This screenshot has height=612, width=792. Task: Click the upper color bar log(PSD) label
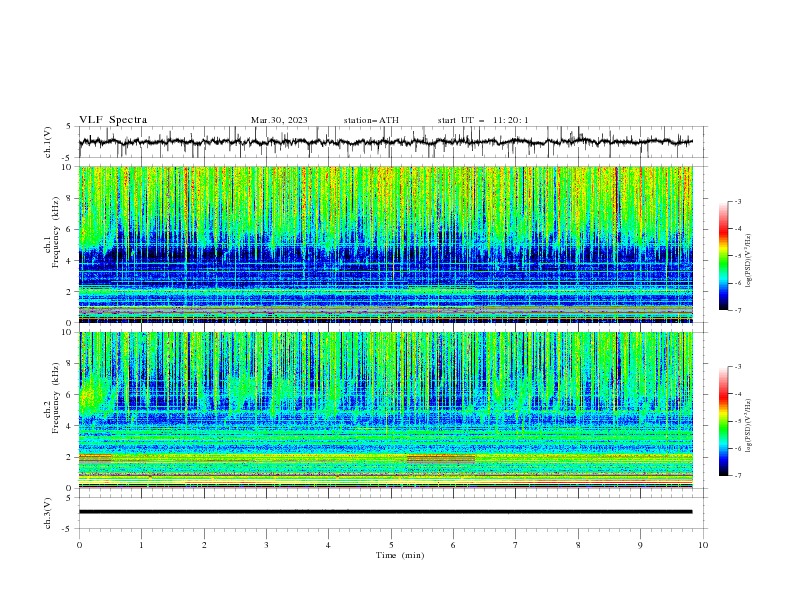749,260
